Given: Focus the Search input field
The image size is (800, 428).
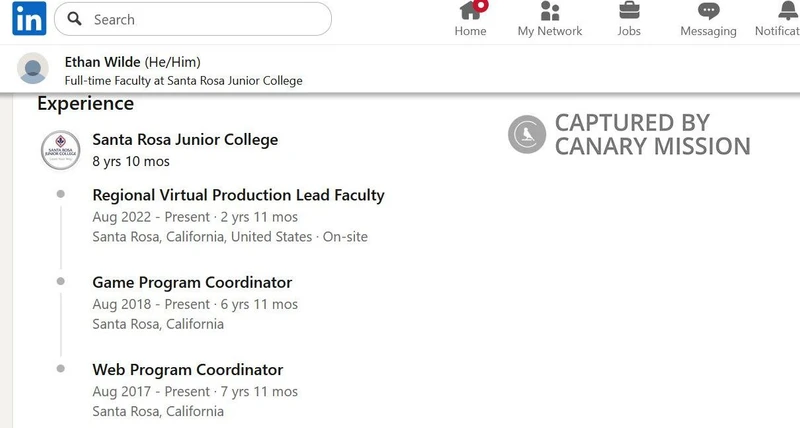Looking at the screenshot, I should pos(193,19).
